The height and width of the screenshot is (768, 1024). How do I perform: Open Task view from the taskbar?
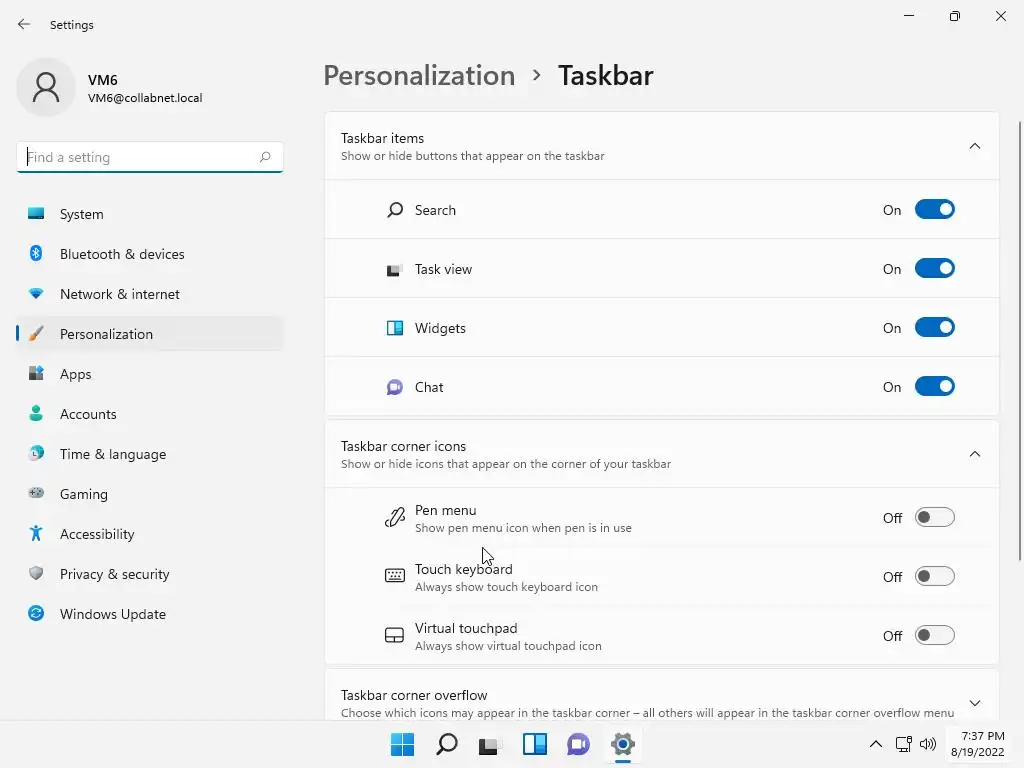pyautogui.click(x=490, y=745)
